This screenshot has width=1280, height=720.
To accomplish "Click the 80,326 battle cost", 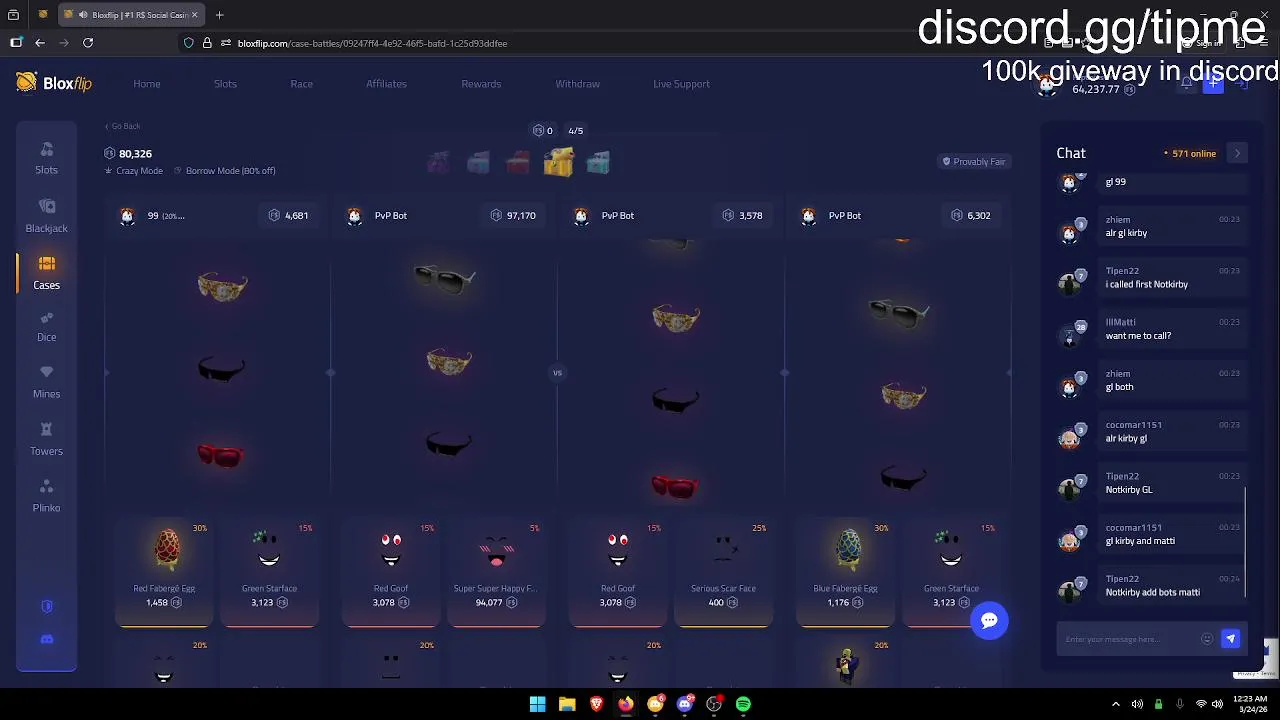I will point(128,154).
